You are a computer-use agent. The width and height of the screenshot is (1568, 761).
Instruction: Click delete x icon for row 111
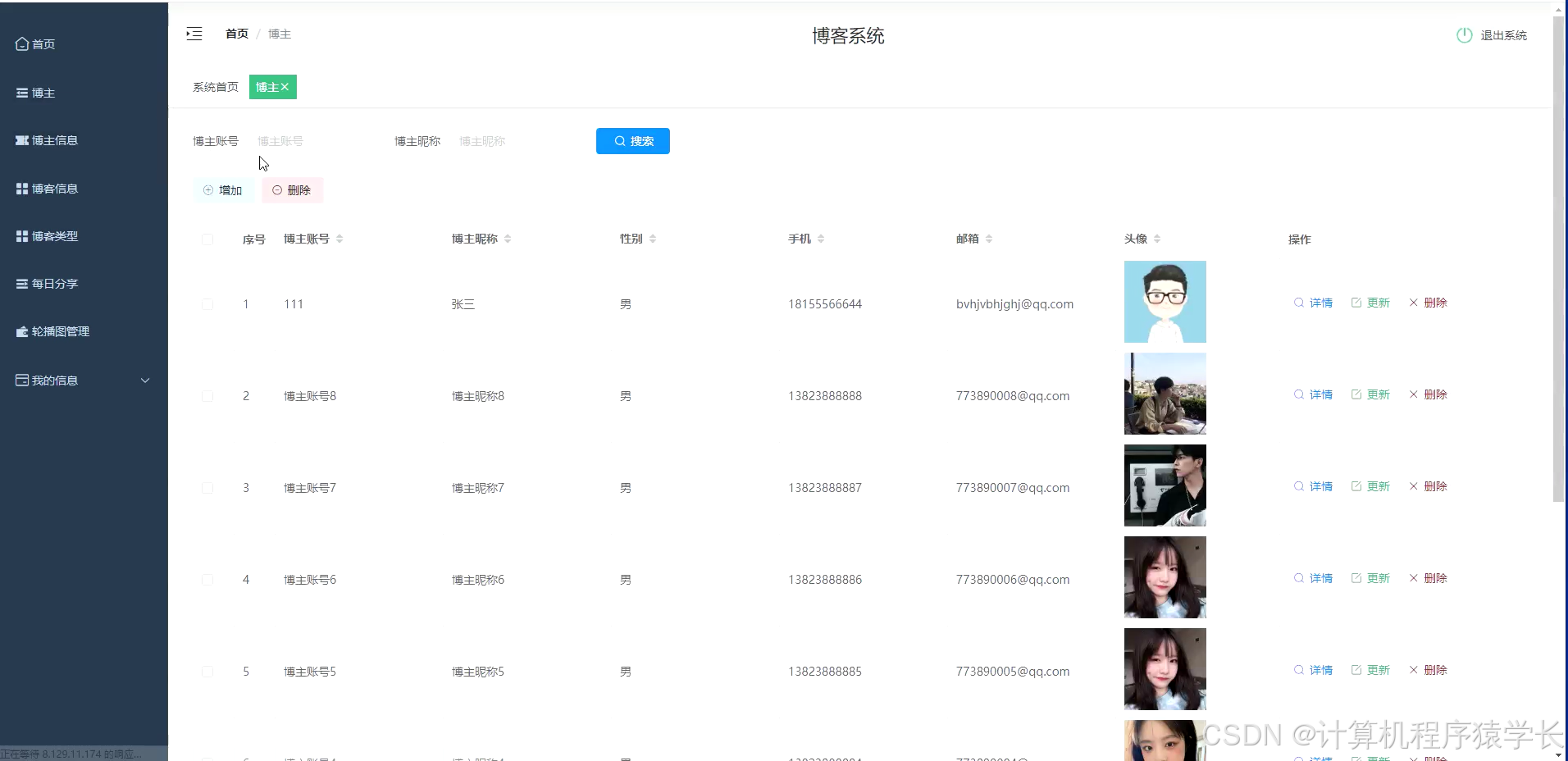pos(1414,303)
